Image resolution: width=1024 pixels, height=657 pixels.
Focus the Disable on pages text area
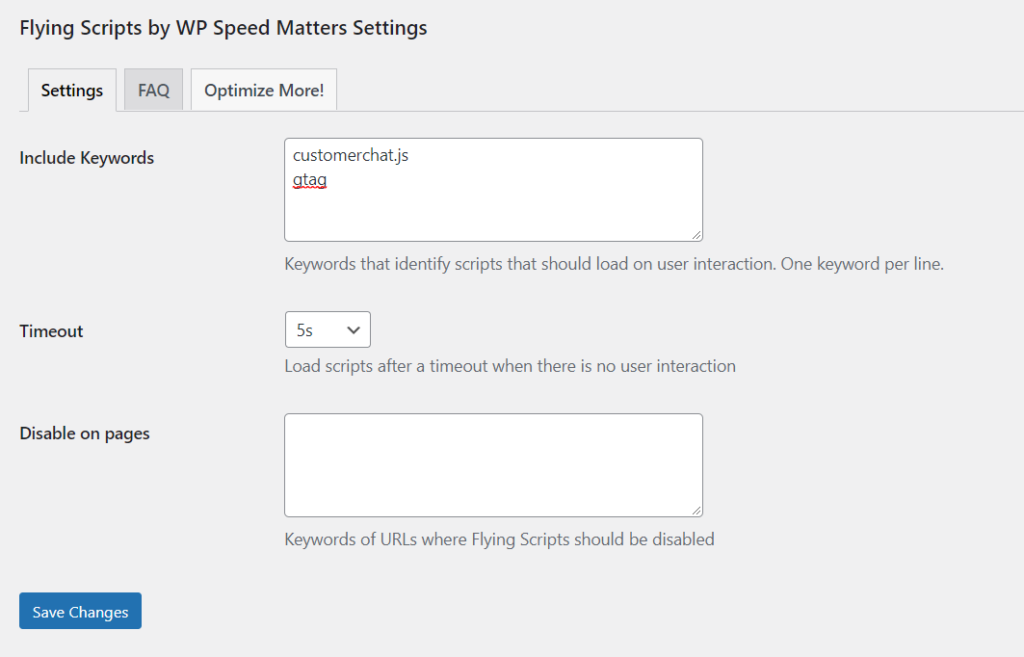[x=493, y=465]
